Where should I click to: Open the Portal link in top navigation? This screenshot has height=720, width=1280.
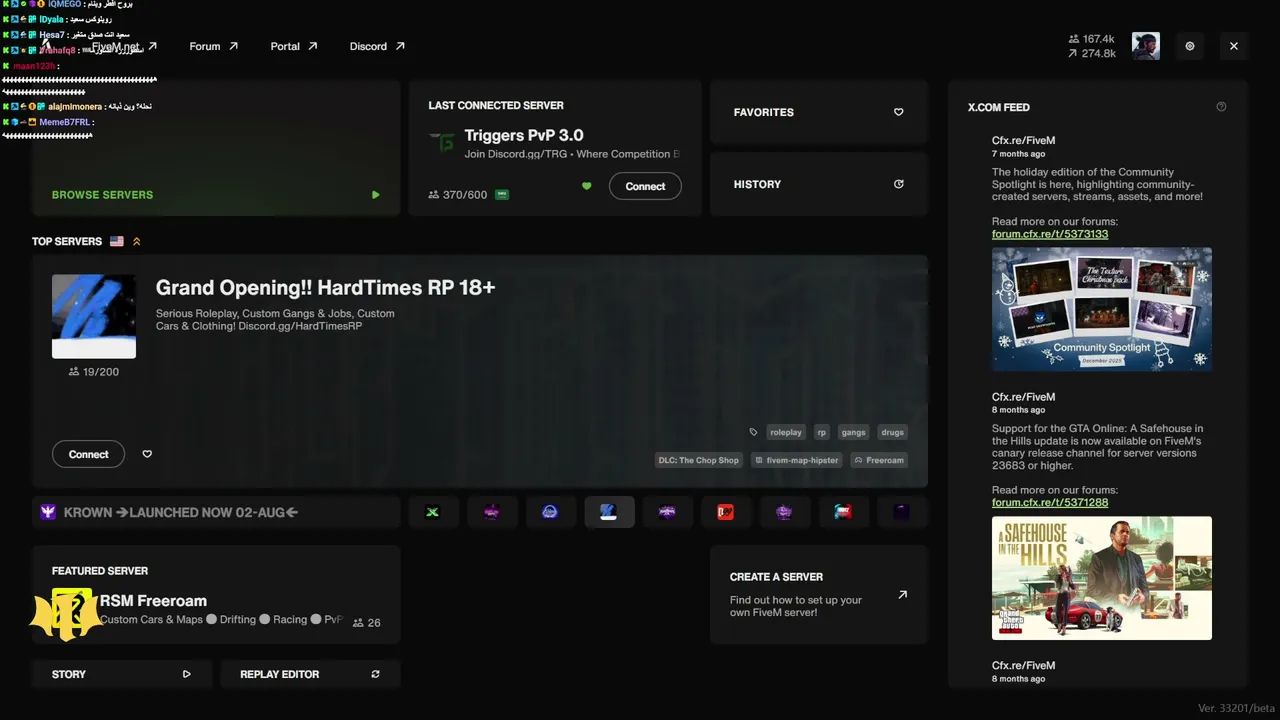click(x=294, y=46)
